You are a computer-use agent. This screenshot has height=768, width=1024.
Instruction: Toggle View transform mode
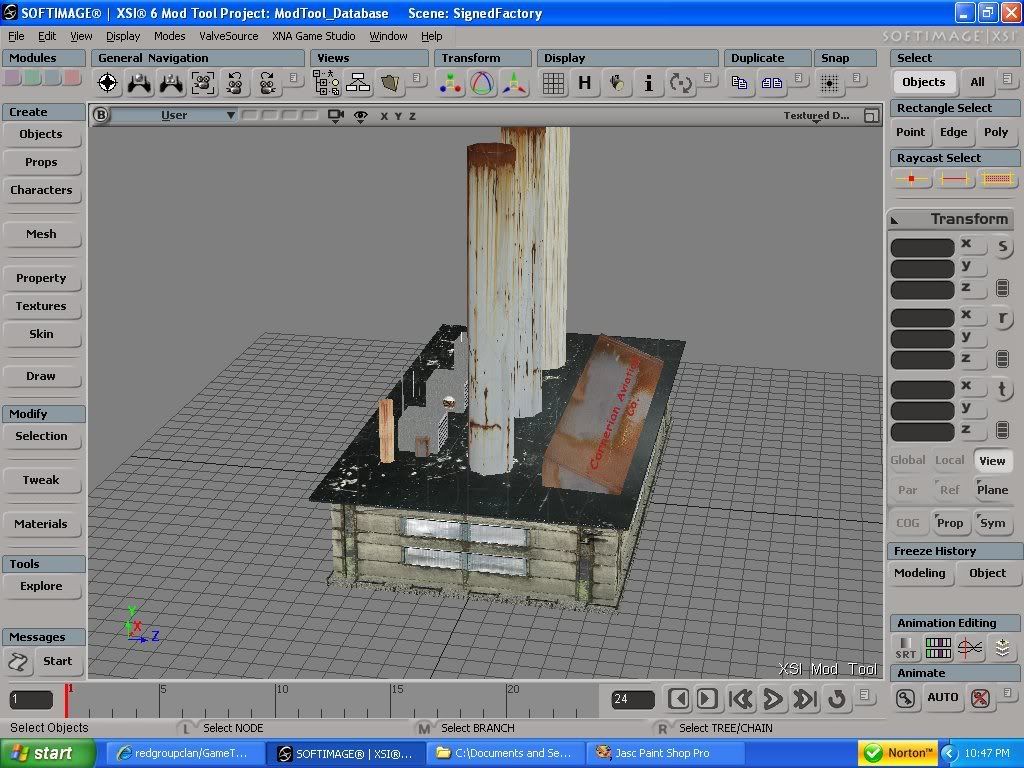coord(992,461)
